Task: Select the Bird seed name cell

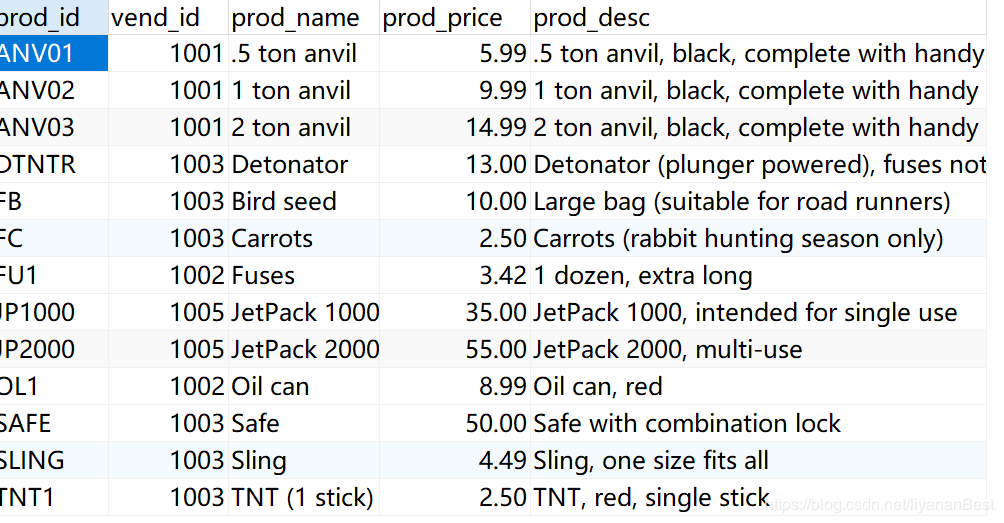Action: [284, 201]
